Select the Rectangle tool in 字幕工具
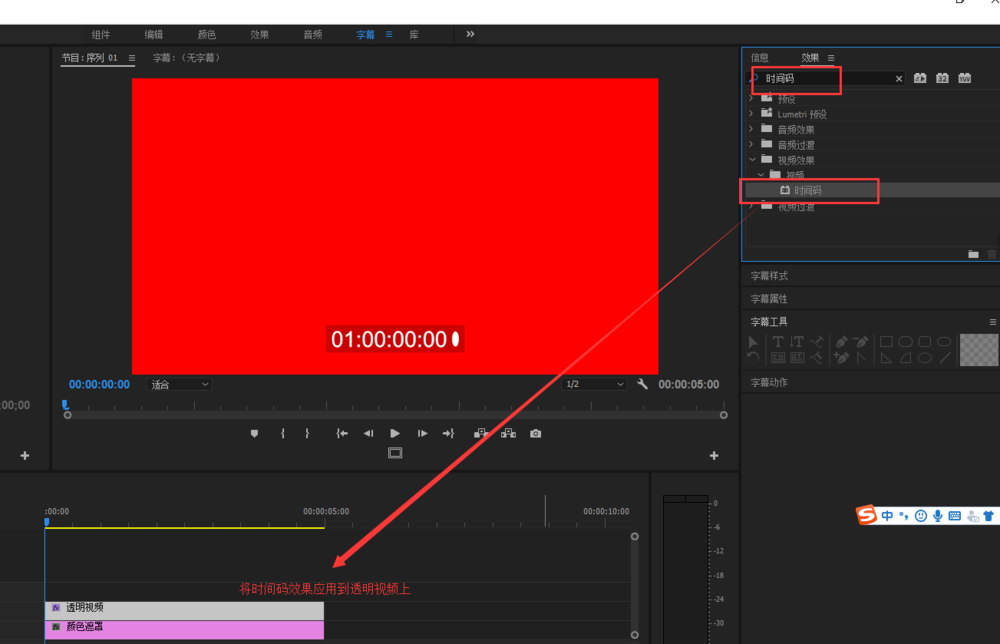The width and height of the screenshot is (1000, 644). pyautogui.click(x=884, y=340)
